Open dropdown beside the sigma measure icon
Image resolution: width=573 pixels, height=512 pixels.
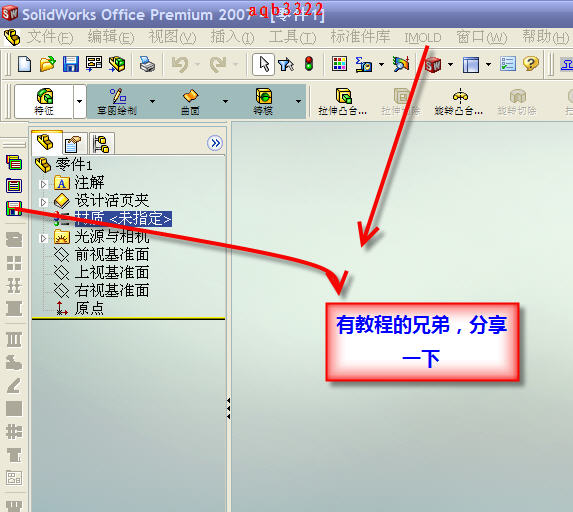(x=382, y=65)
